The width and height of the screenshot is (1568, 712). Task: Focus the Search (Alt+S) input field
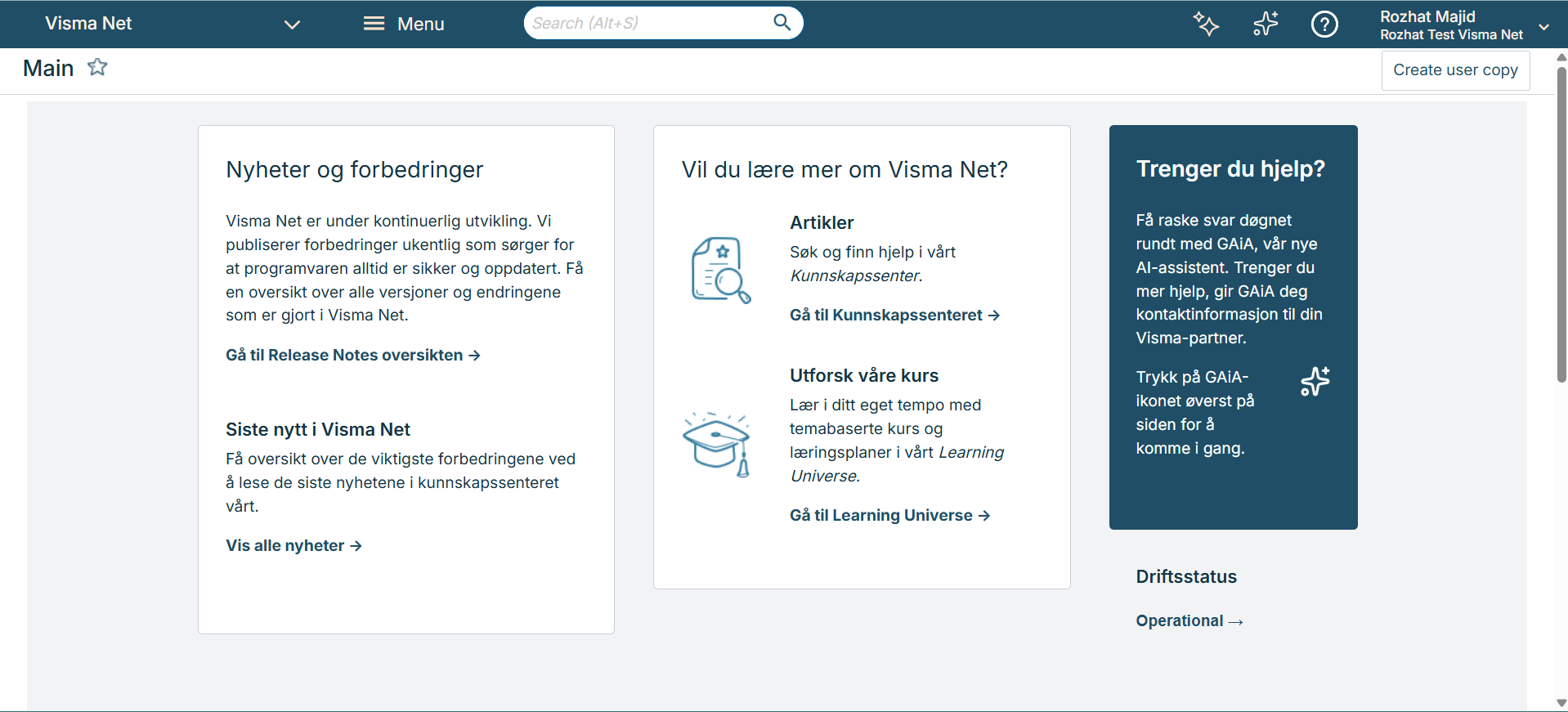650,23
